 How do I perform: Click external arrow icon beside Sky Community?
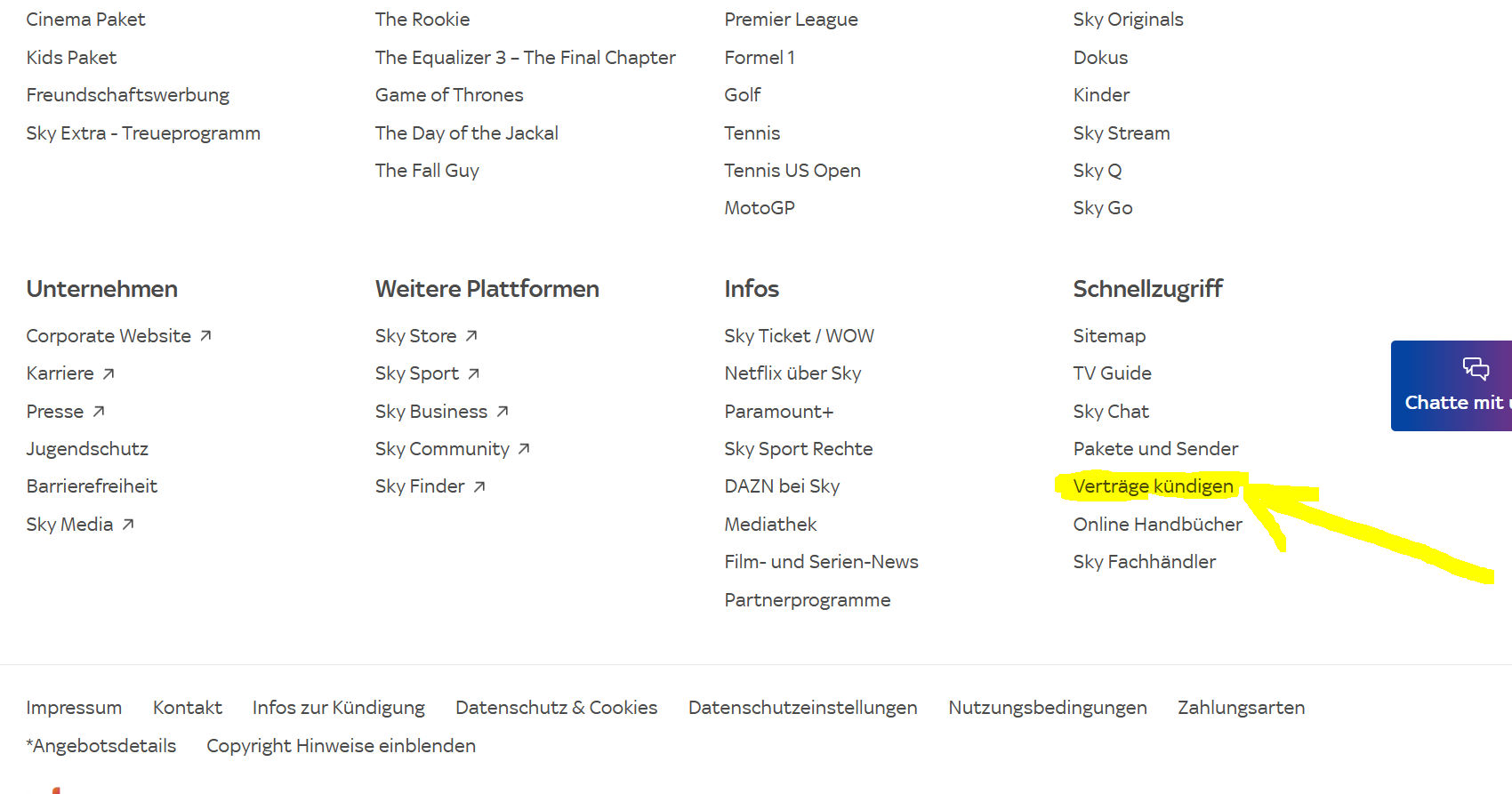coord(524,449)
